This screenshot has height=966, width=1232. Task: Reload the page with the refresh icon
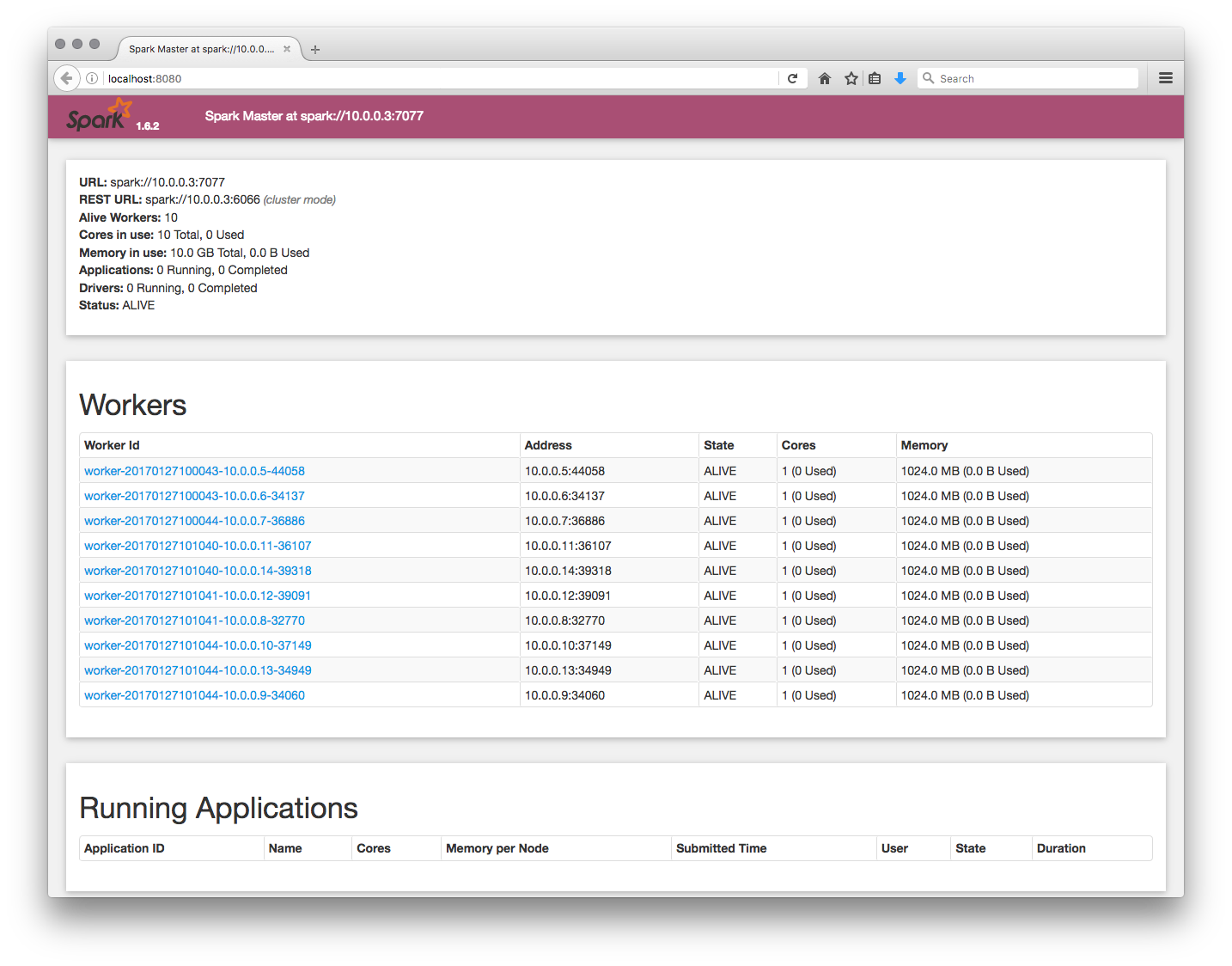pyautogui.click(x=793, y=78)
